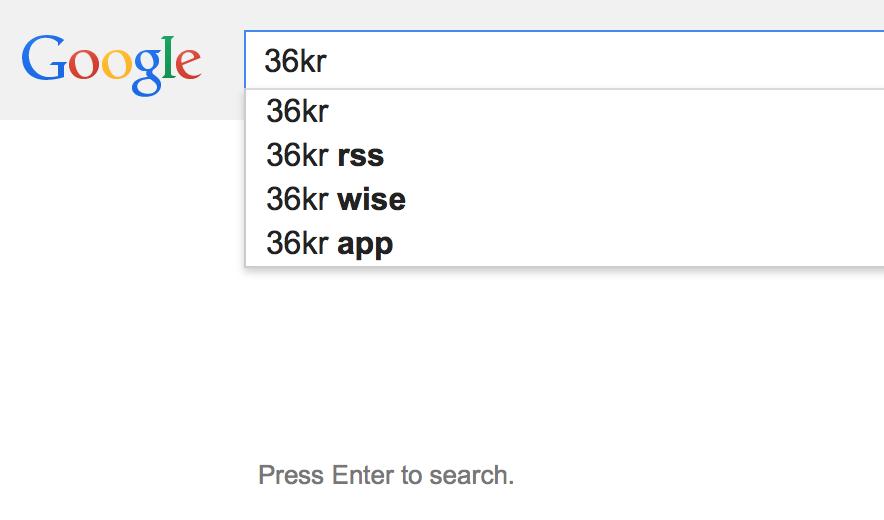
Task: Focus the Google search input field
Action: (560, 61)
